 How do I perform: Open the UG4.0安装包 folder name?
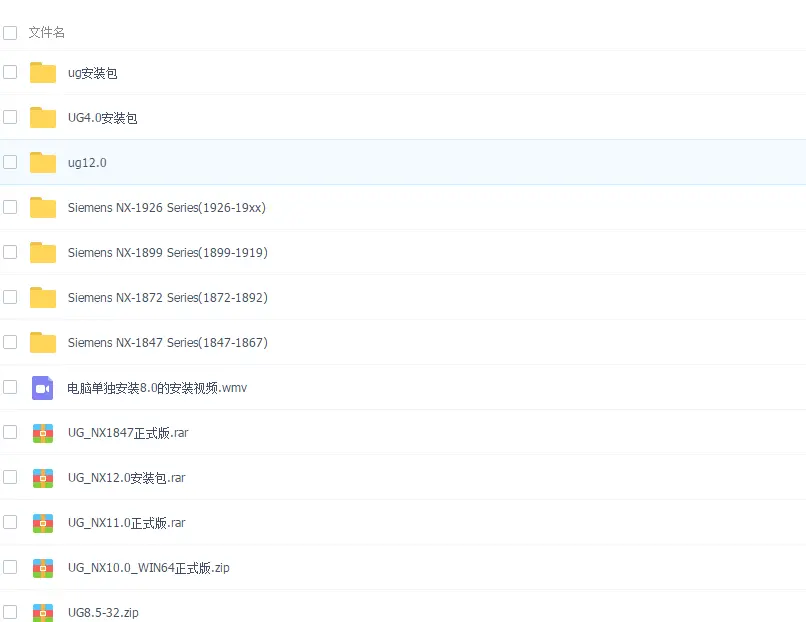(x=102, y=118)
